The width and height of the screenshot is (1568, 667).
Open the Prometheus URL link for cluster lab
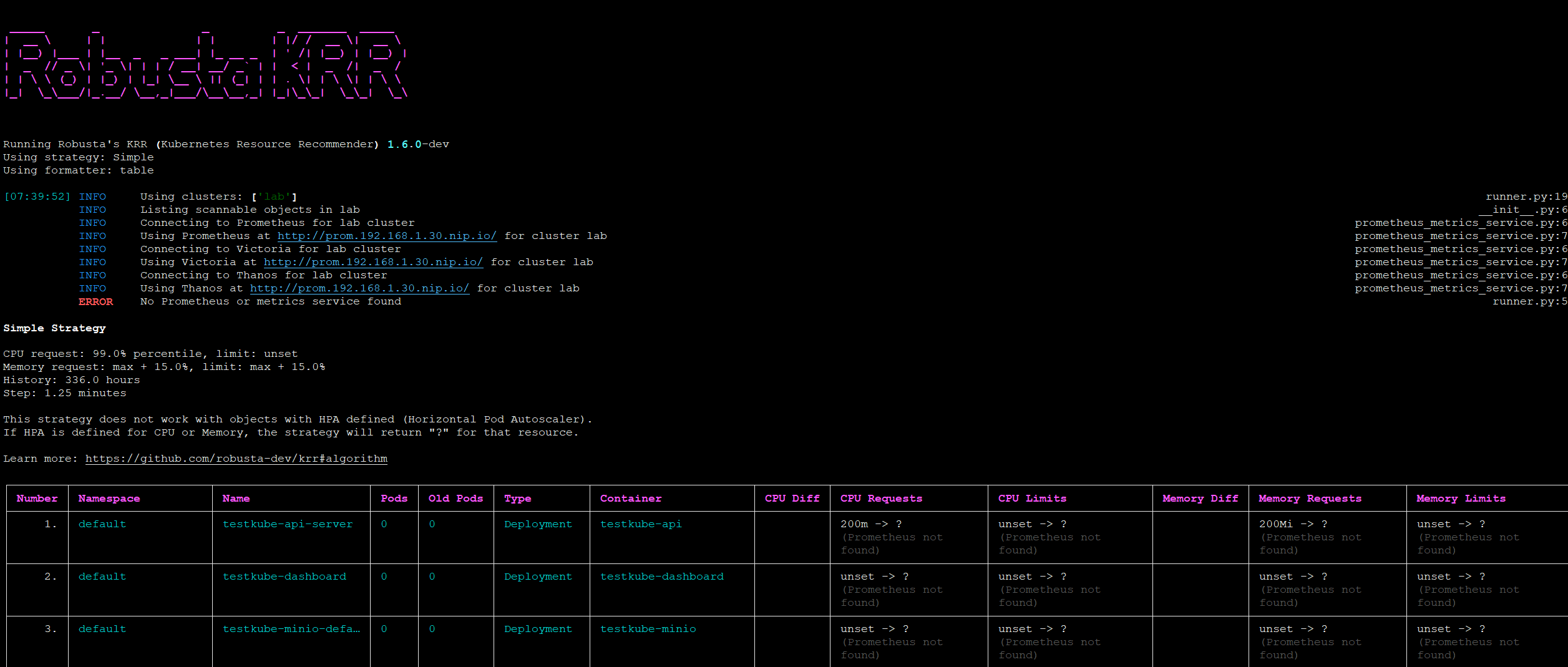point(387,236)
